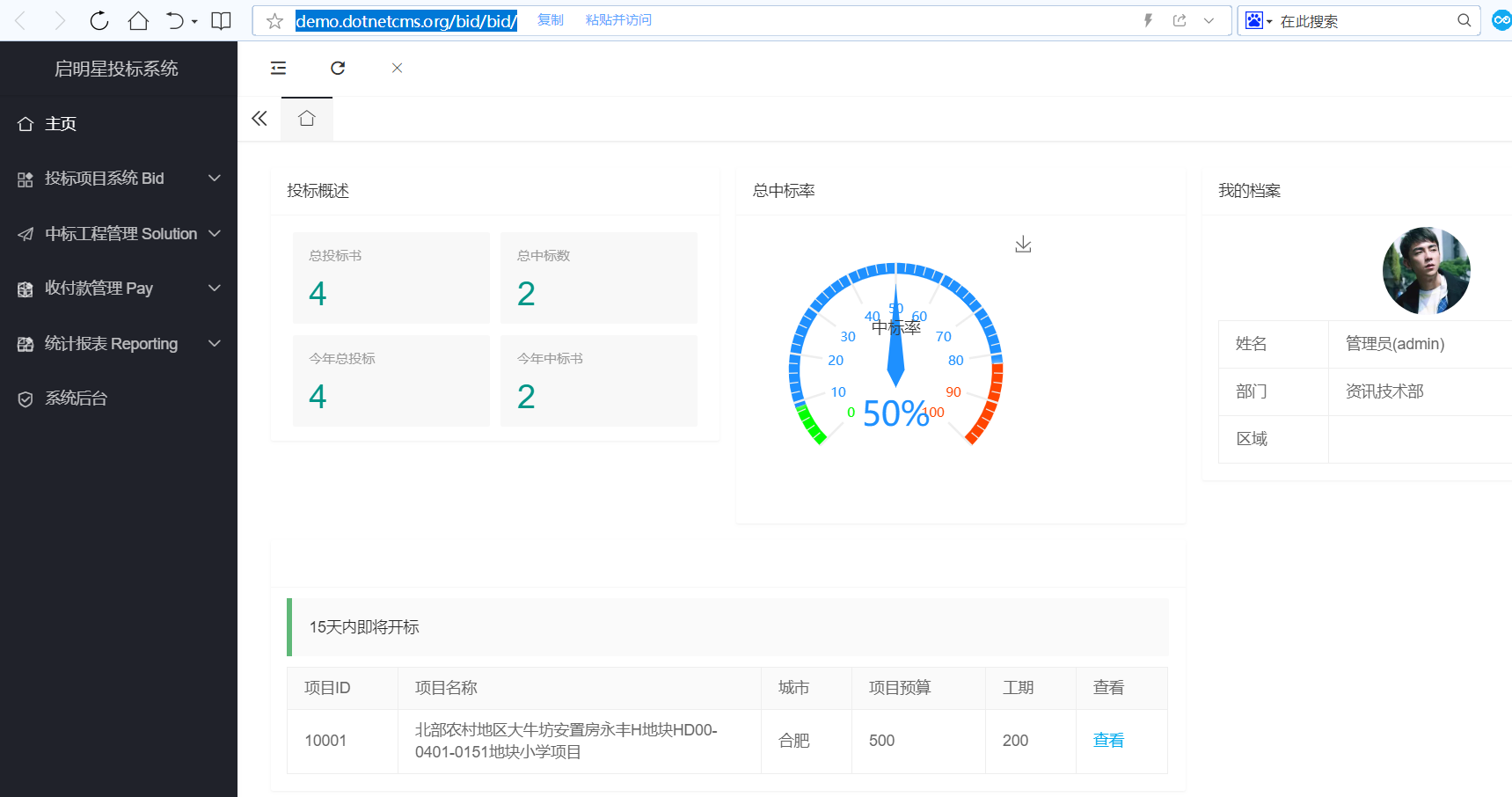Download the win-rate gauge chart image
The image size is (1512, 797).
tap(1023, 245)
